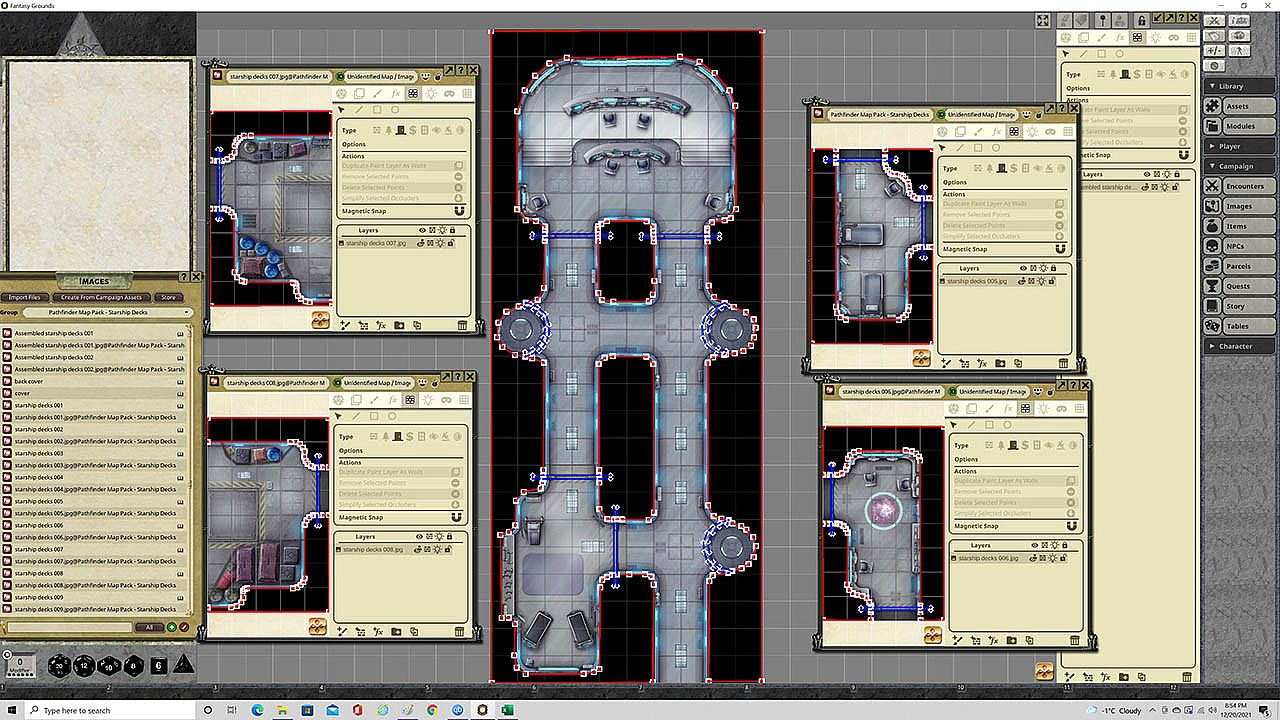Expand the Character sidebar section
The image size is (1280, 720).
coord(1235,346)
